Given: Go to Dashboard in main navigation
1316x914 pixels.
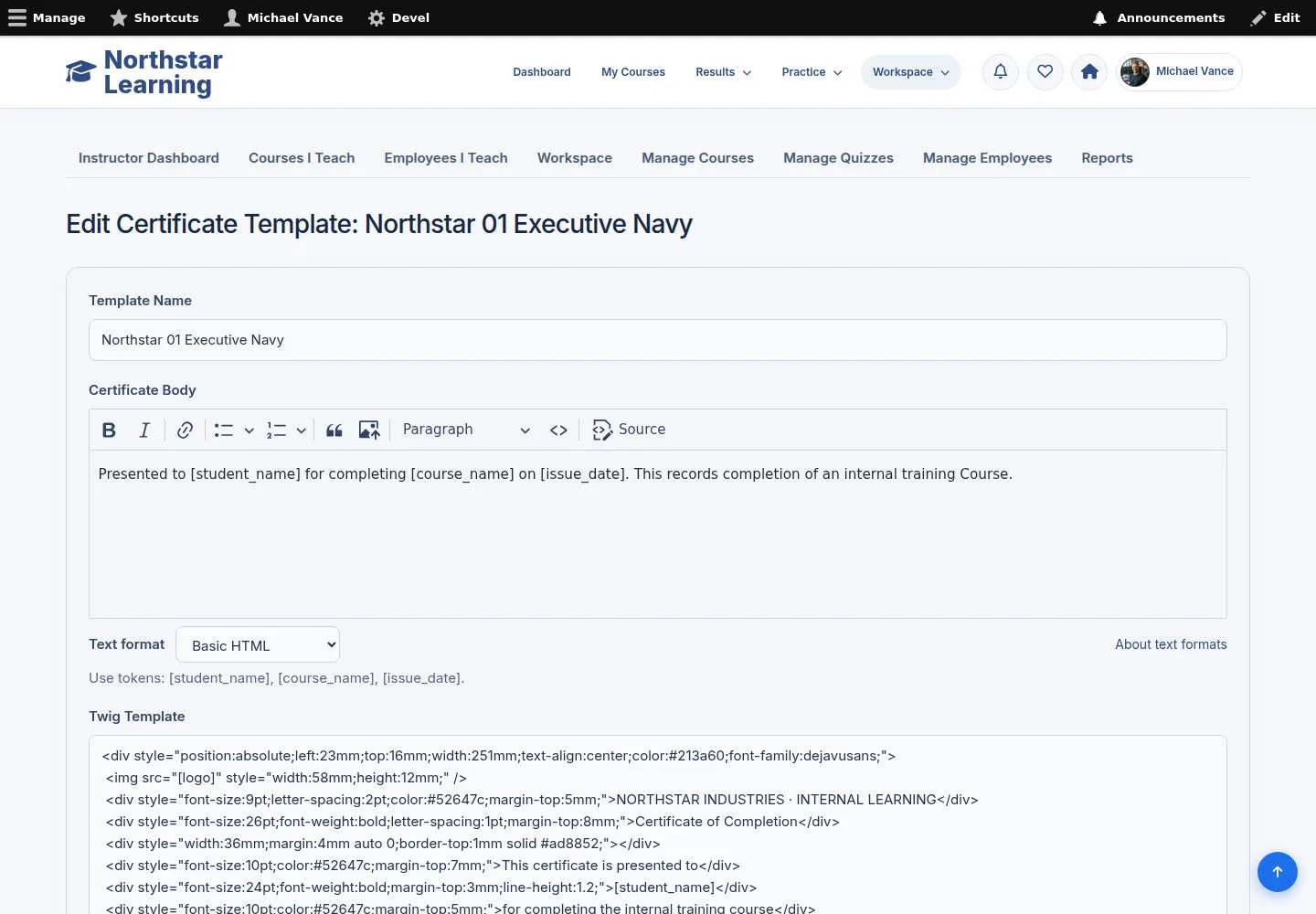Looking at the screenshot, I should tap(542, 72).
